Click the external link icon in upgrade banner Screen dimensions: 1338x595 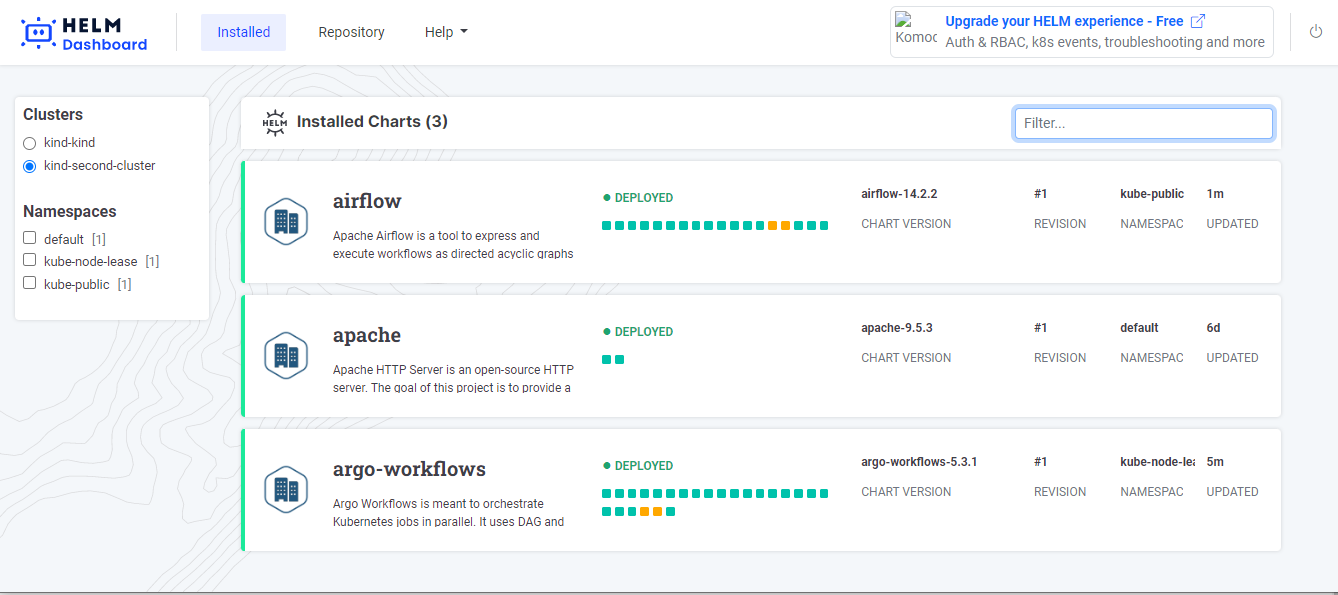(x=1198, y=21)
